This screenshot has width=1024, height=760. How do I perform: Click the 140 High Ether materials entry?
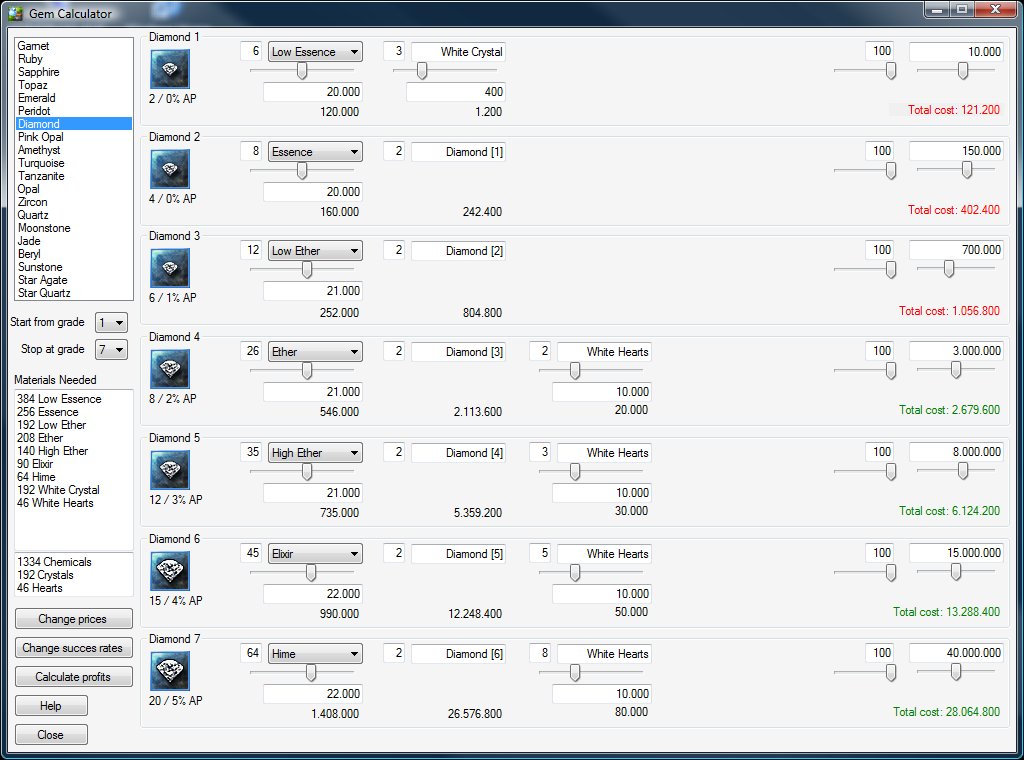pyautogui.click(x=52, y=451)
